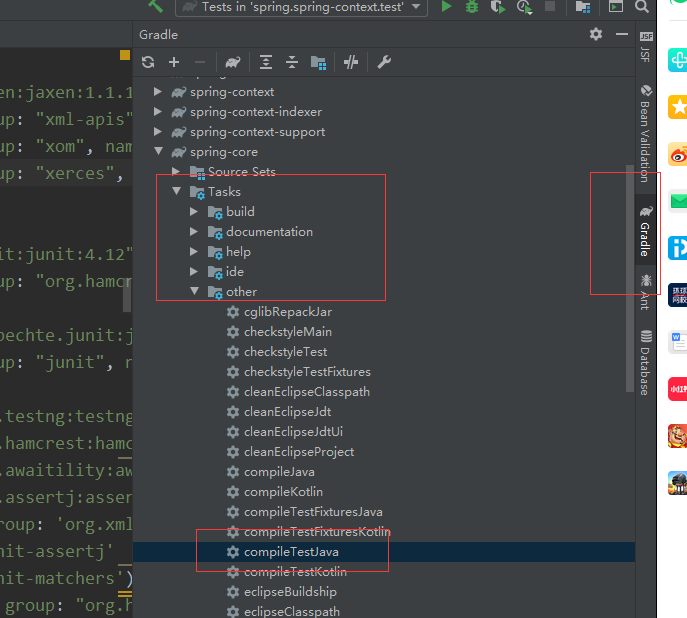Open the Word document desktop icon
This screenshot has height=618, width=687.
(x=678, y=342)
